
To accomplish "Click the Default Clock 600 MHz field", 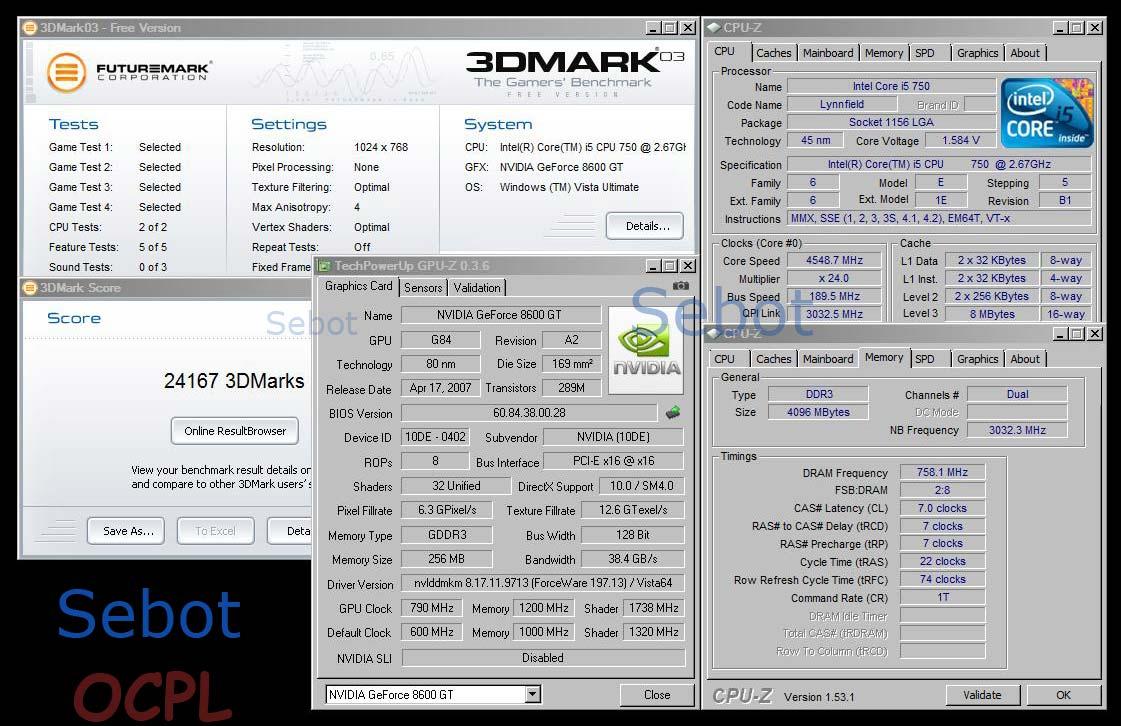I will (x=432, y=632).
